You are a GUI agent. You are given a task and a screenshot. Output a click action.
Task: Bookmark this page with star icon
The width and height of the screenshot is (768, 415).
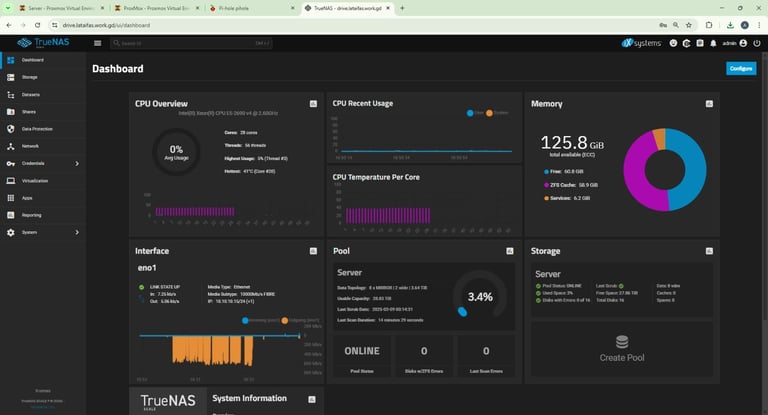click(x=689, y=25)
